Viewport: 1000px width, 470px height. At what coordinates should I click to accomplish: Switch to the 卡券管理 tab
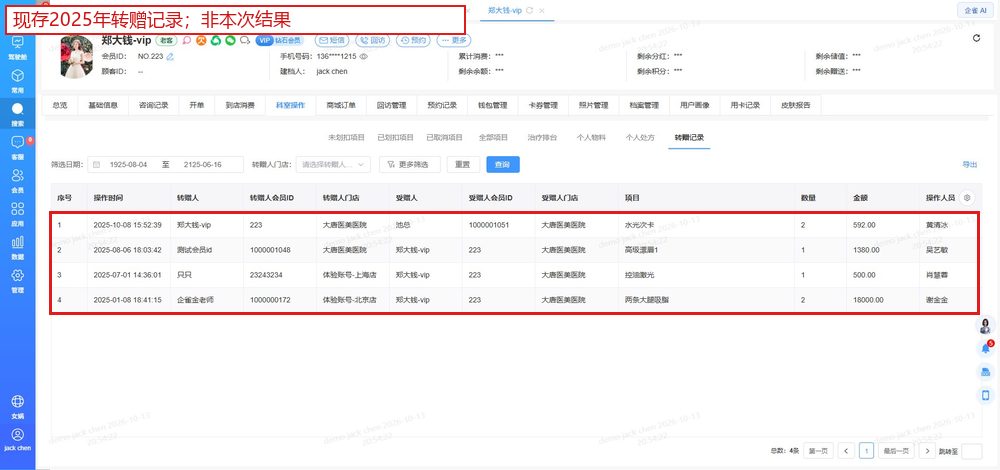tap(543, 106)
